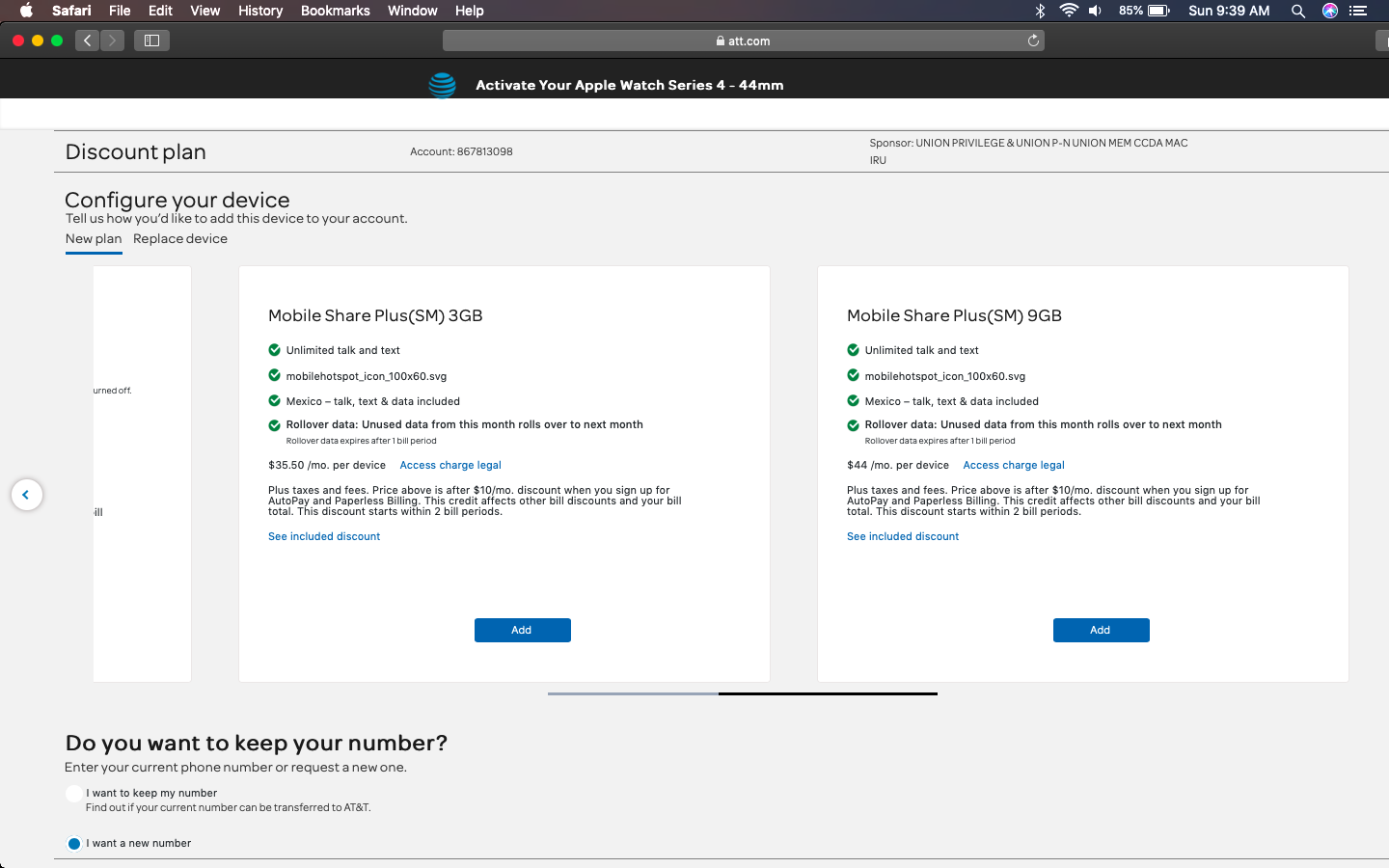
Task: Open the File menu
Action: (x=120, y=11)
